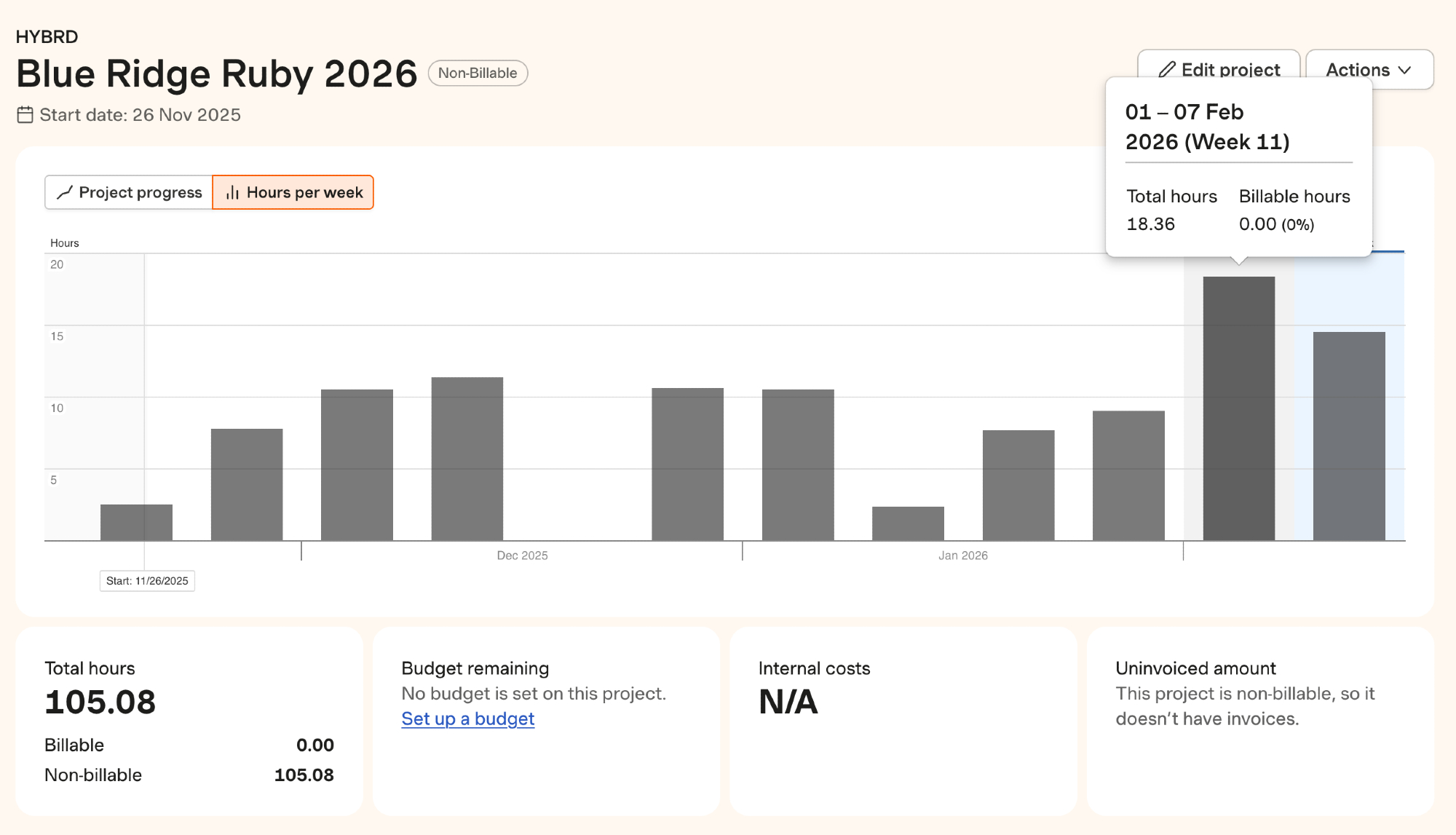
Task: Click the bar chart icon on Hours per week
Action: click(x=232, y=193)
